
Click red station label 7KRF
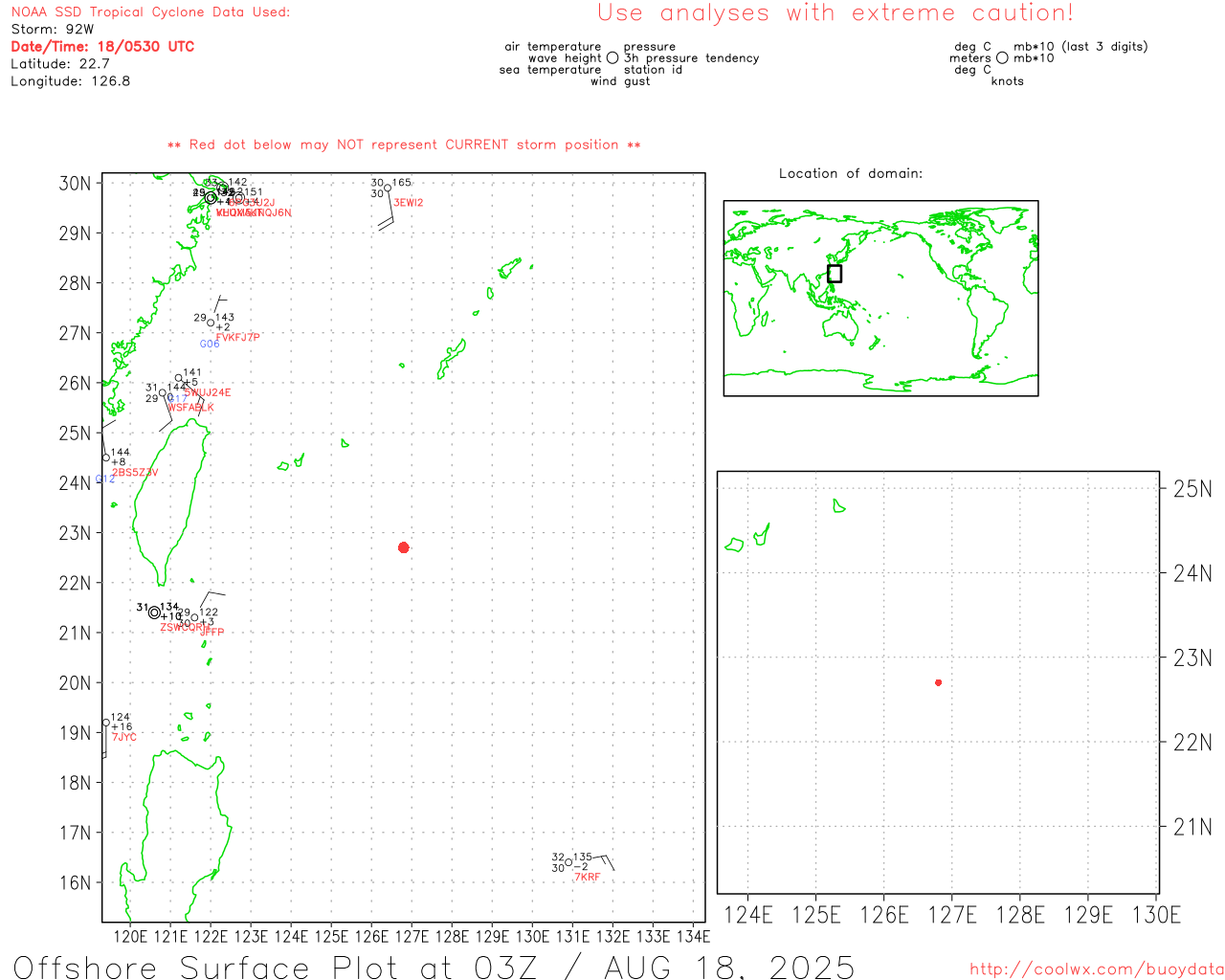click(x=588, y=878)
